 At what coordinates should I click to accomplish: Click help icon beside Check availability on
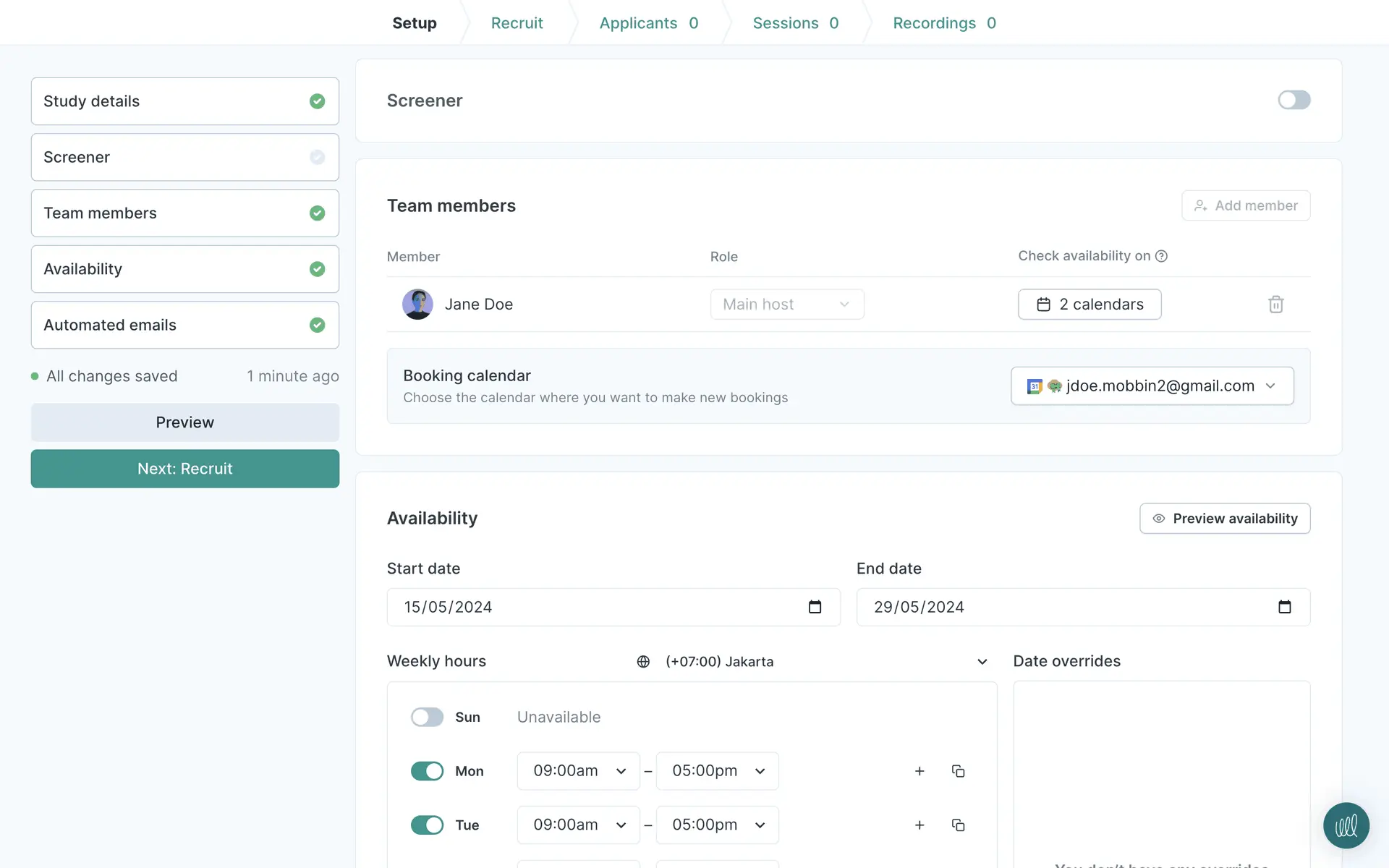(x=1161, y=256)
